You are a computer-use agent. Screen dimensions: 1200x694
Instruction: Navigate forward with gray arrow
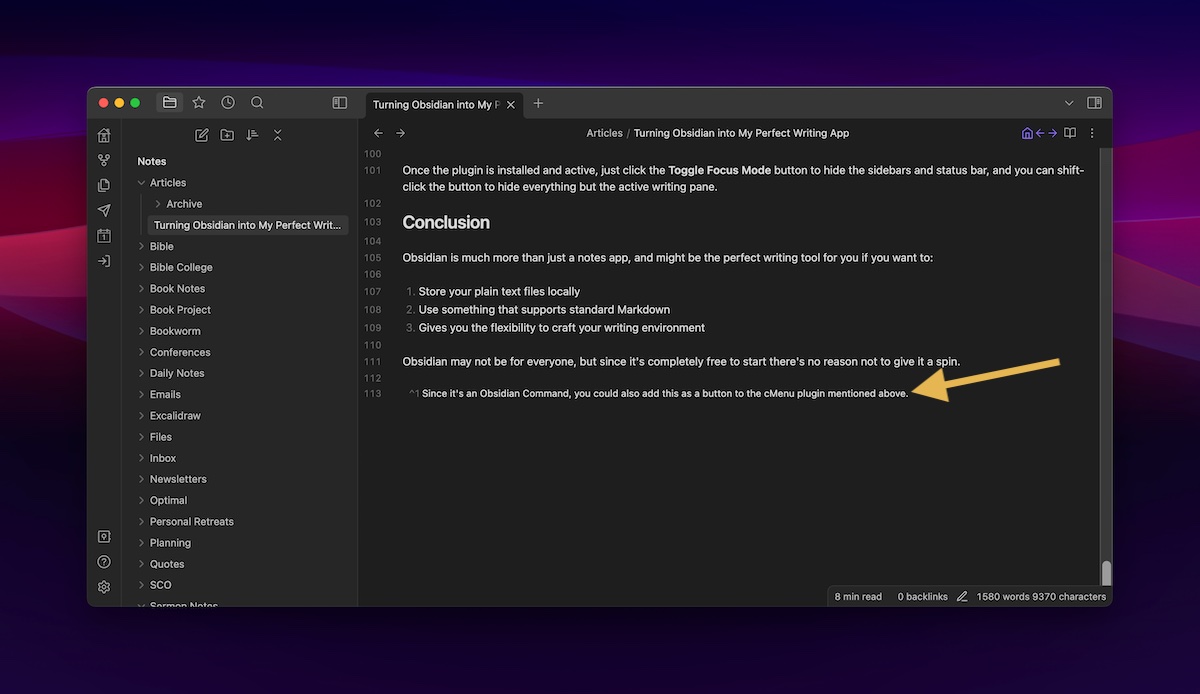pyautogui.click(x=400, y=133)
